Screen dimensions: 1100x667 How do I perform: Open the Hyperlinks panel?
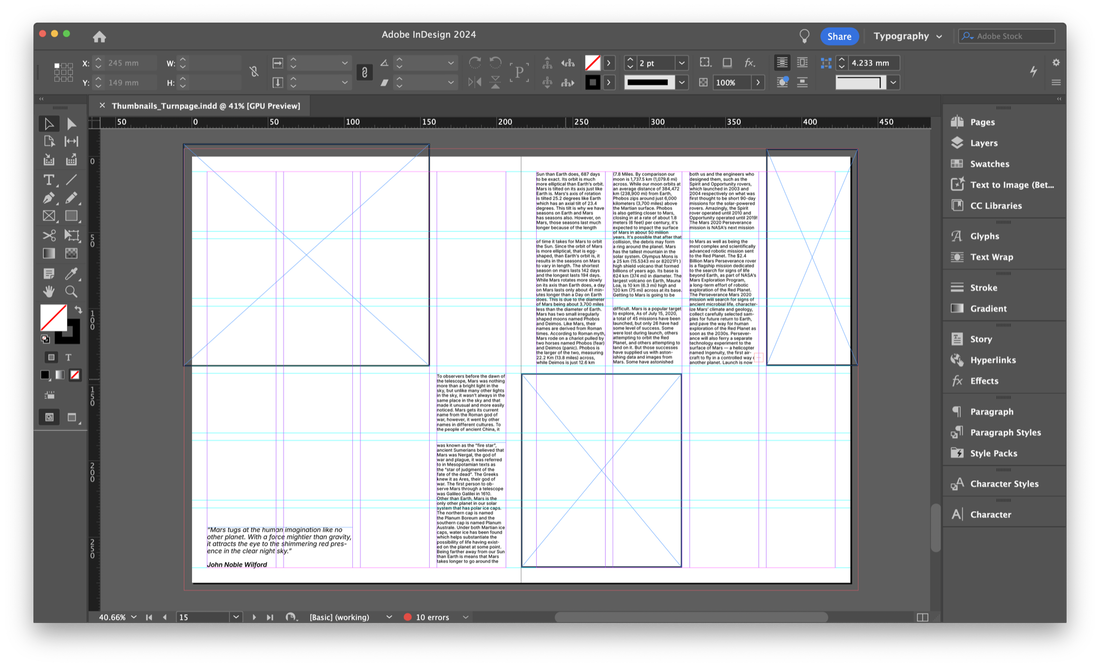993,361
